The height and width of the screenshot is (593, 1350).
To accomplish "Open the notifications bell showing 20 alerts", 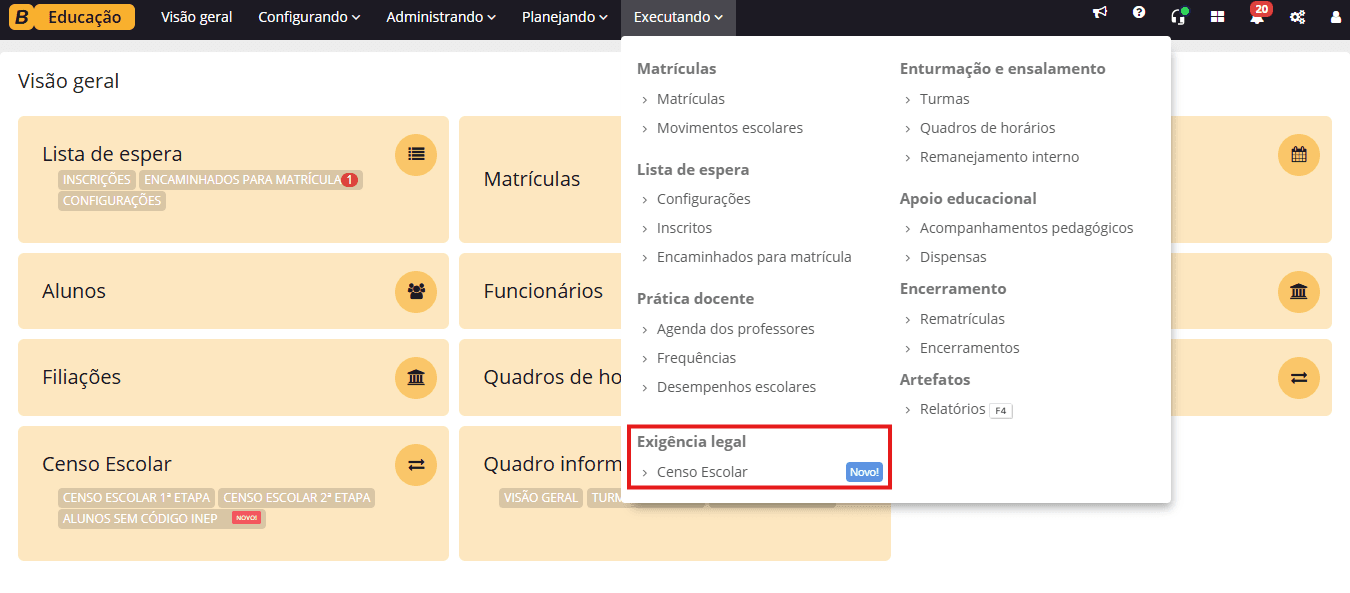I will click(1257, 17).
